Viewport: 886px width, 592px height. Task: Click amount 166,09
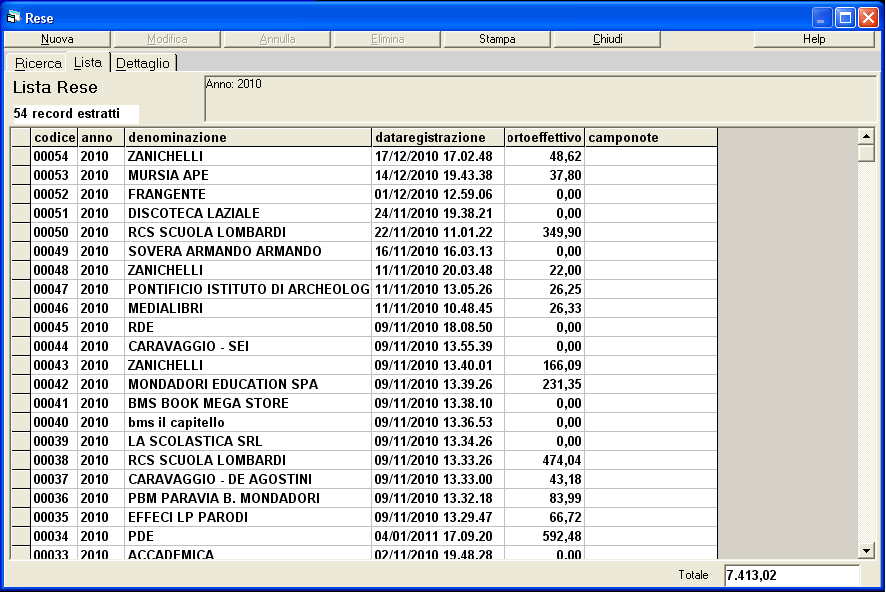[545, 365]
